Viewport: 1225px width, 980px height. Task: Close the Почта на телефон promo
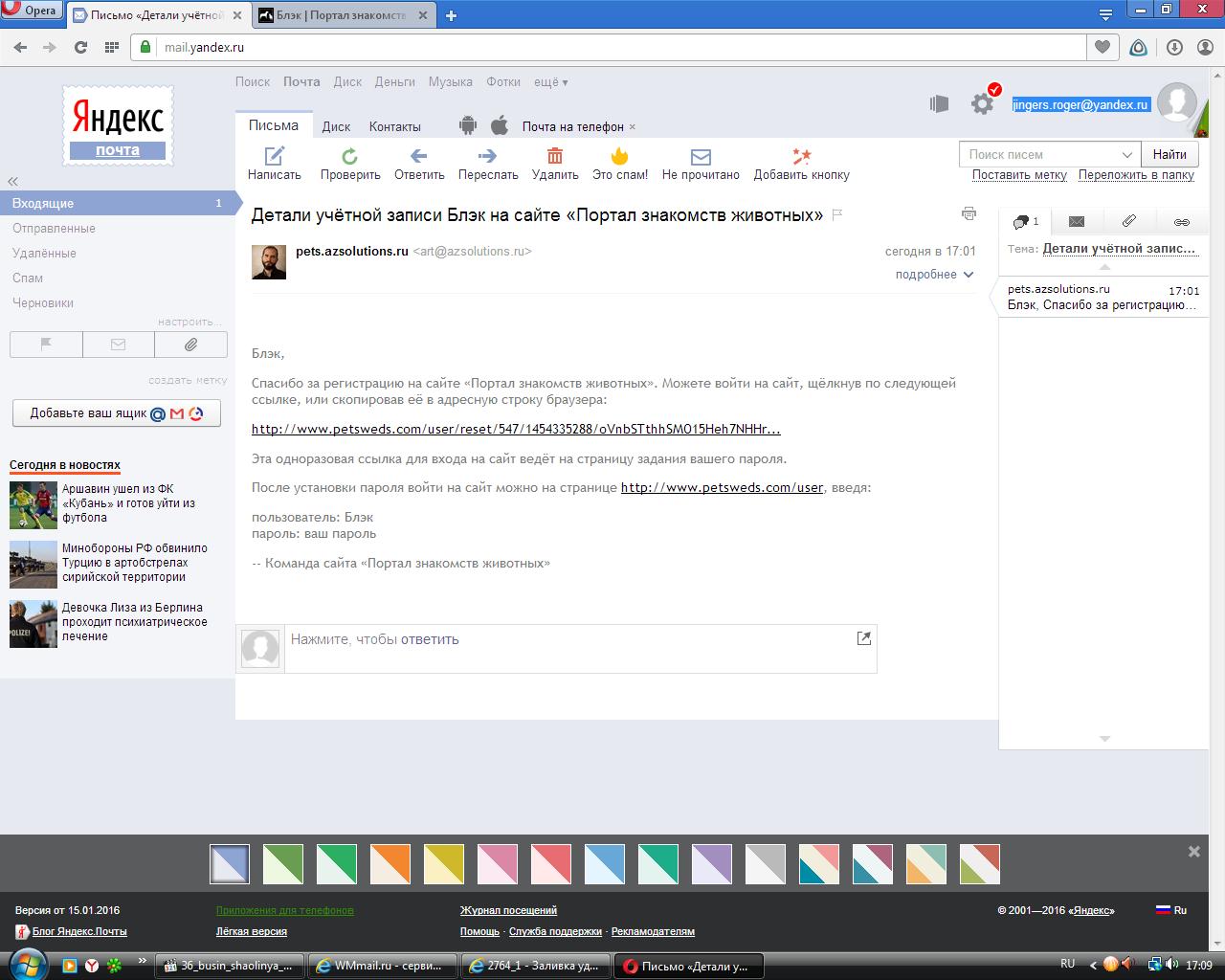coord(633,127)
